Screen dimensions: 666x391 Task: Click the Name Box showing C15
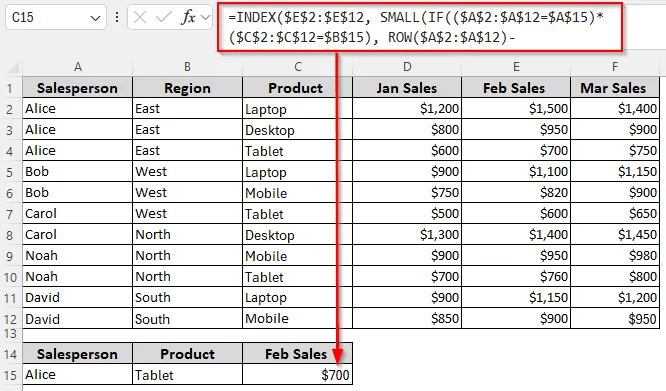[56, 17]
